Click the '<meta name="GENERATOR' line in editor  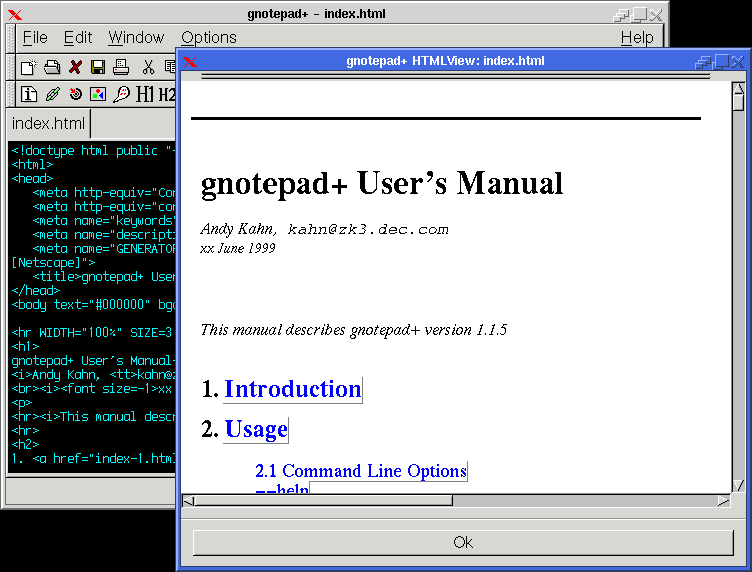tap(104, 248)
